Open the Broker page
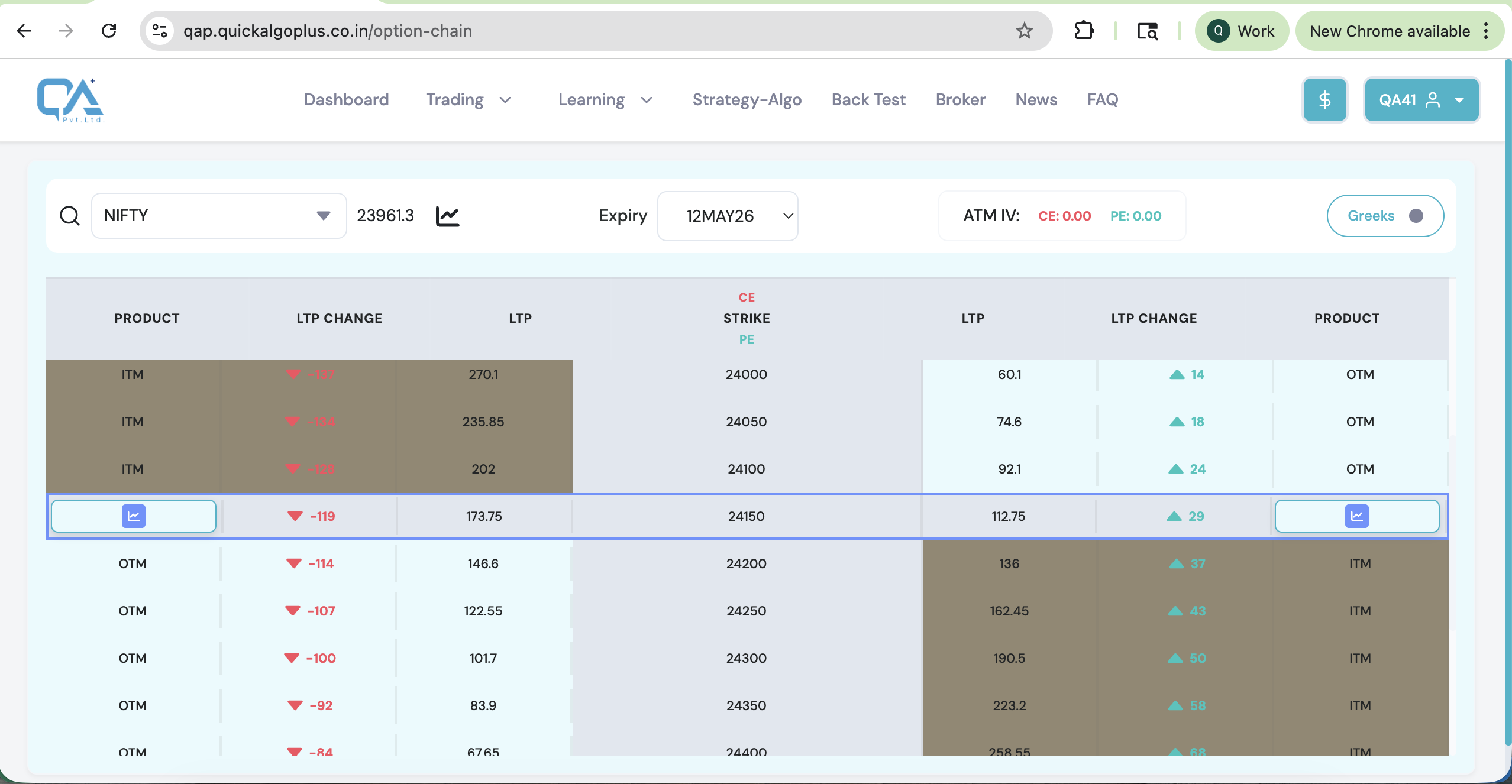 coord(960,99)
